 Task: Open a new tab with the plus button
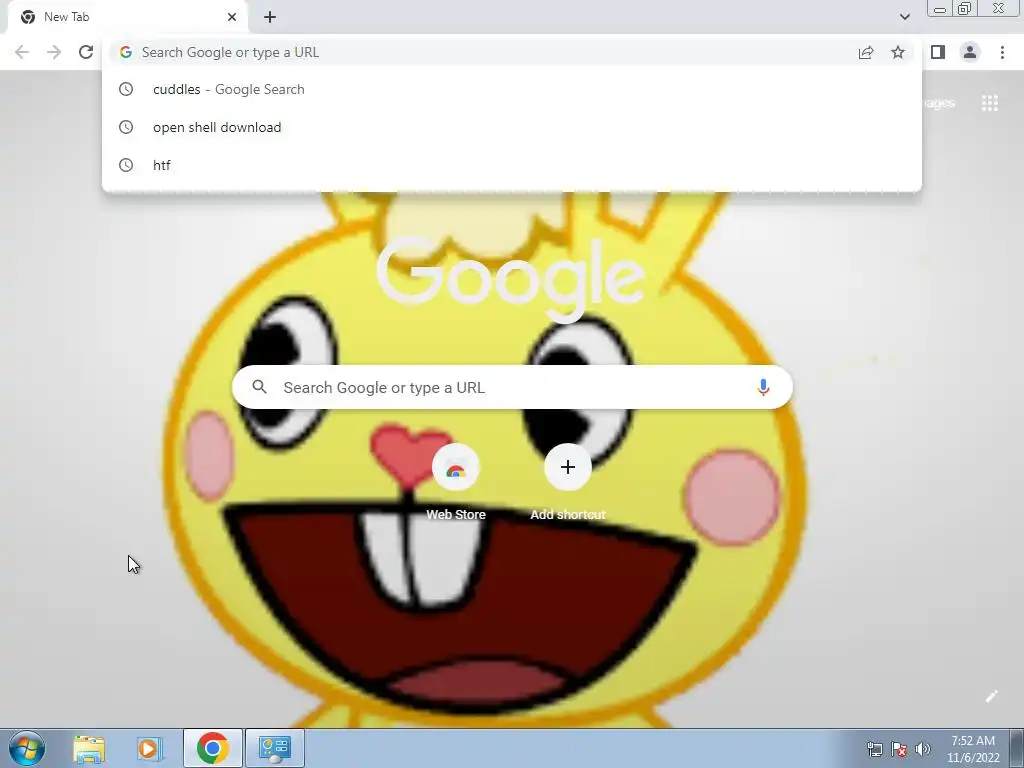(x=270, y=18)
